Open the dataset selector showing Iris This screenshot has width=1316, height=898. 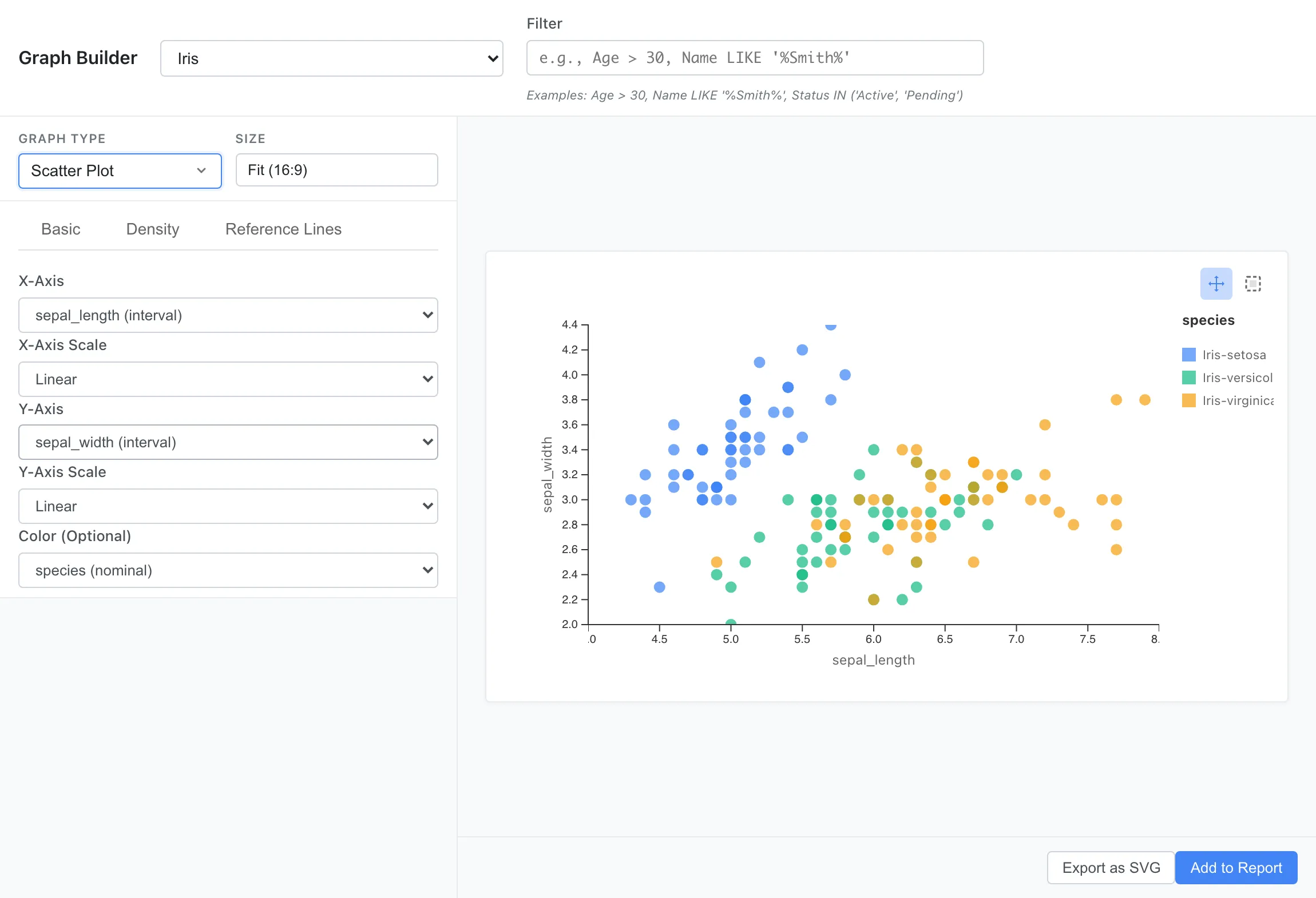pyautogui.click(x=331, y=58)
